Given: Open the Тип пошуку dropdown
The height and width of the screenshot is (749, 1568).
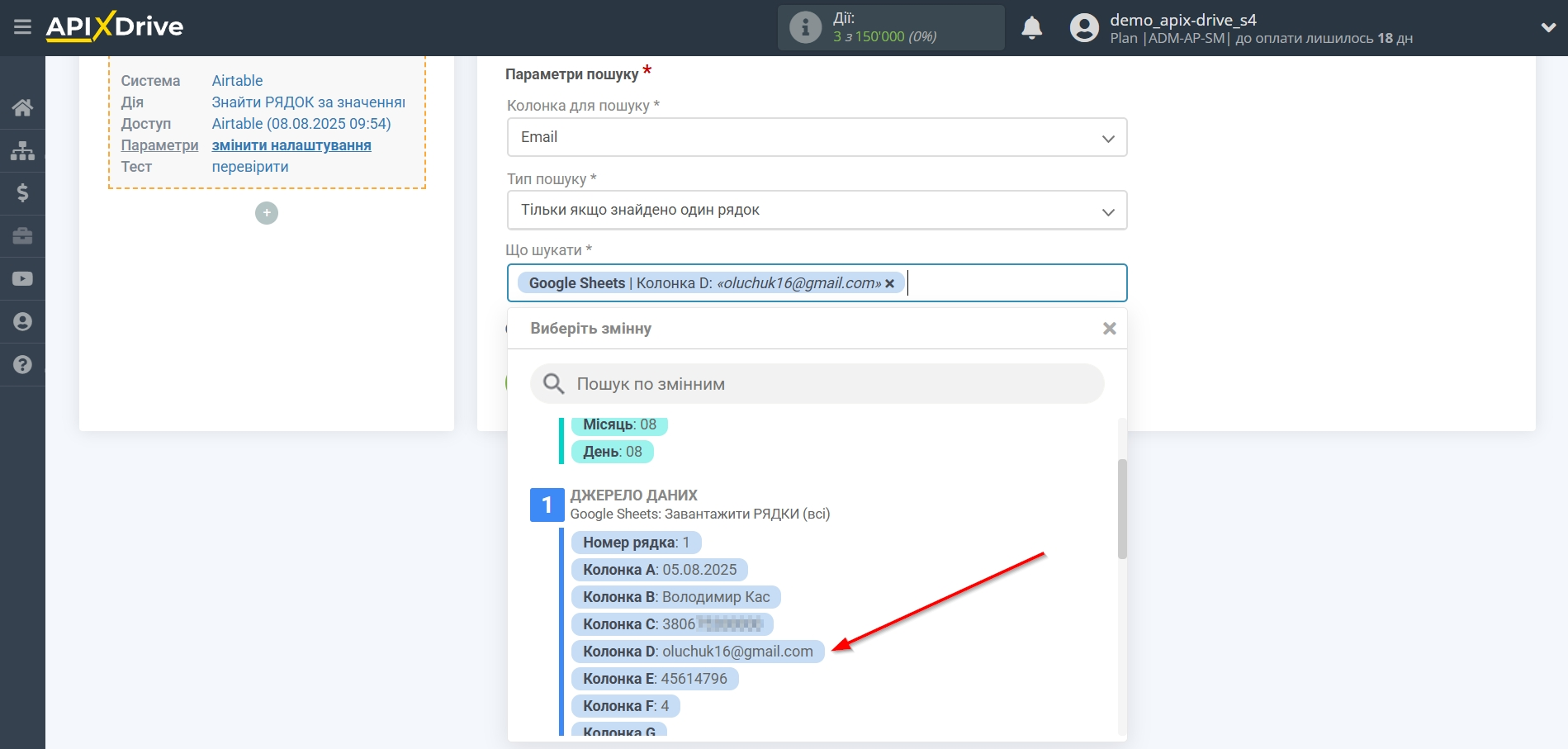Looking at the screenshot, I should click(817, 210).
